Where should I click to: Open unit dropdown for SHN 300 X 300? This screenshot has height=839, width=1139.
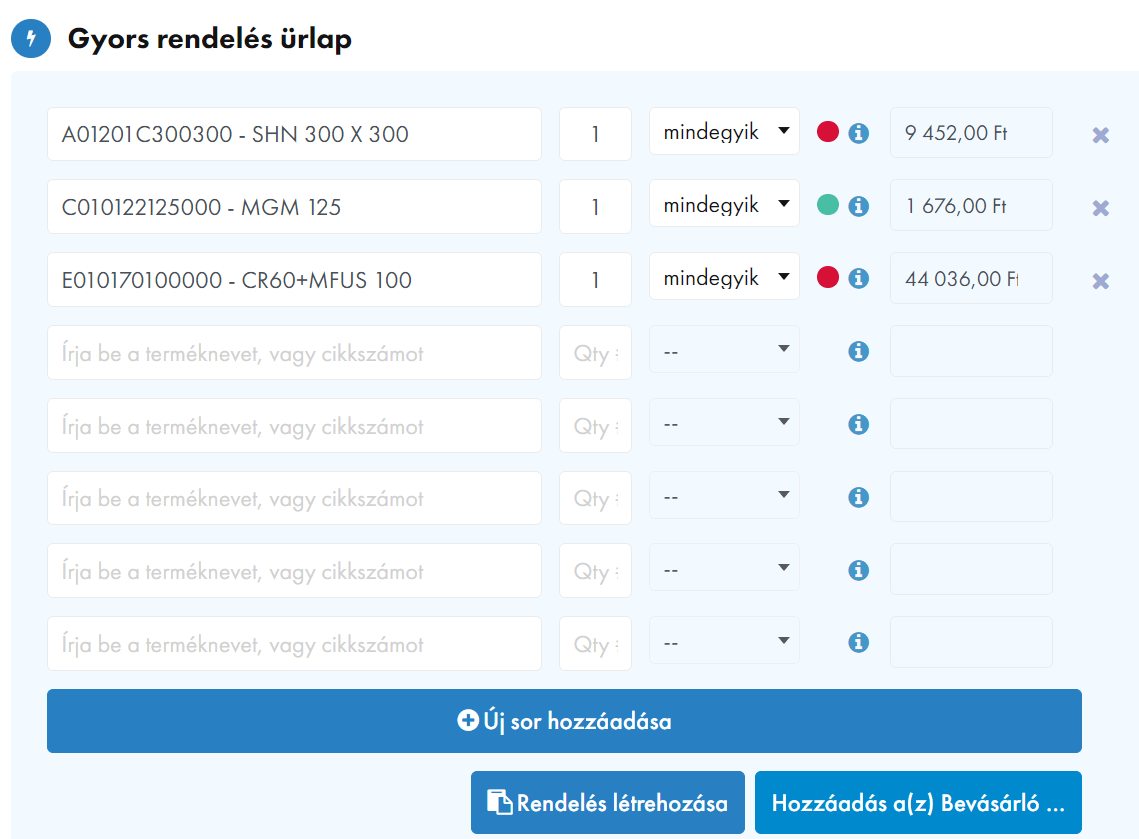(x=724, y=132)
